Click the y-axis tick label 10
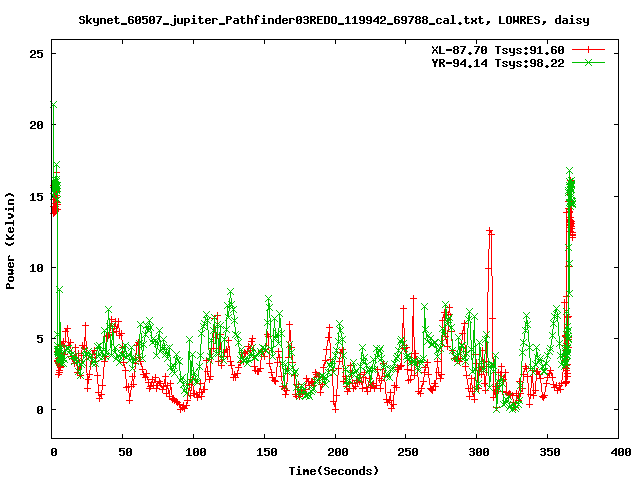 [x=36, y=268]
